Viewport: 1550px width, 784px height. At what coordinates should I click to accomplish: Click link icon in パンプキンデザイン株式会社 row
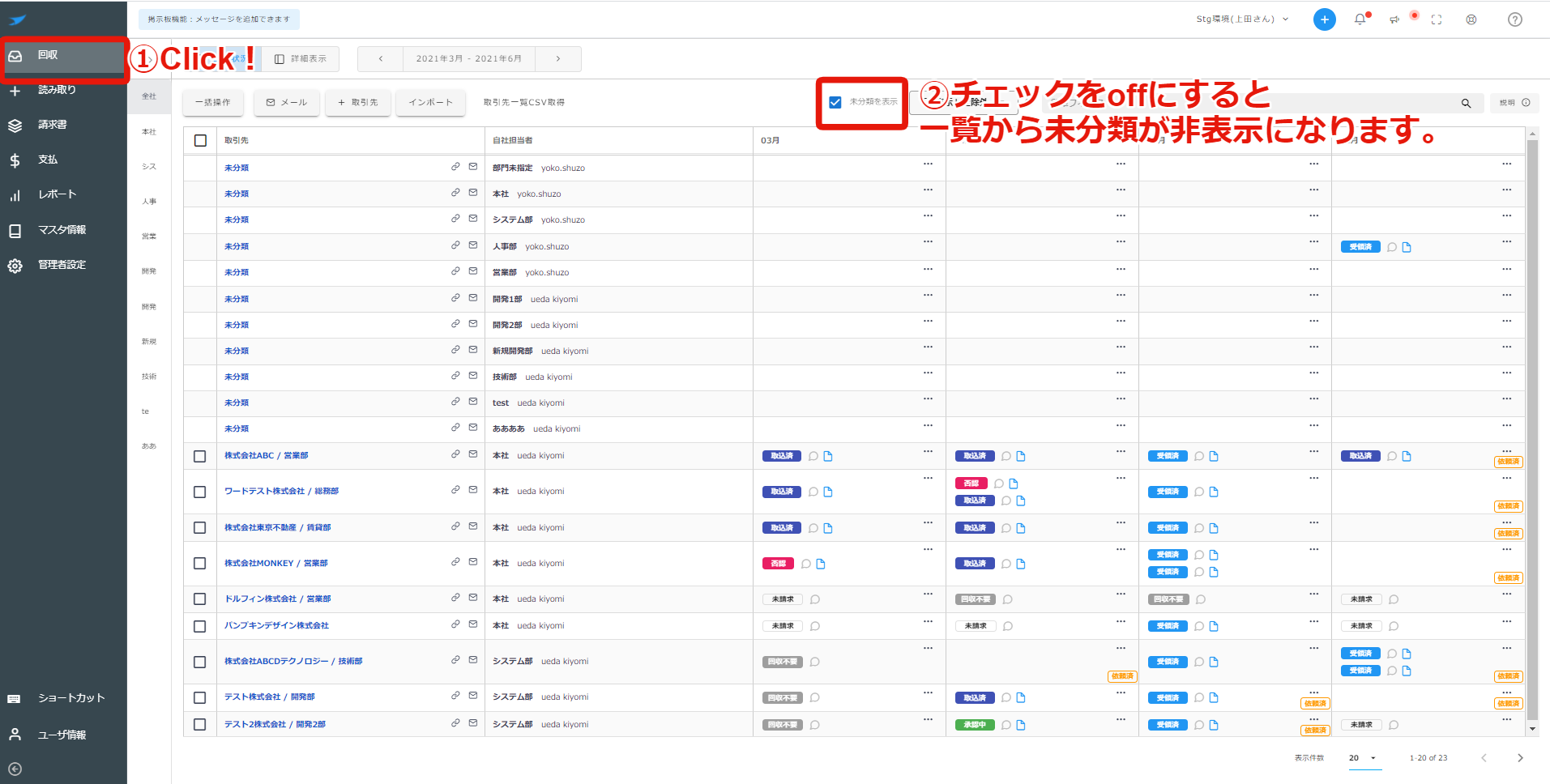455,624
